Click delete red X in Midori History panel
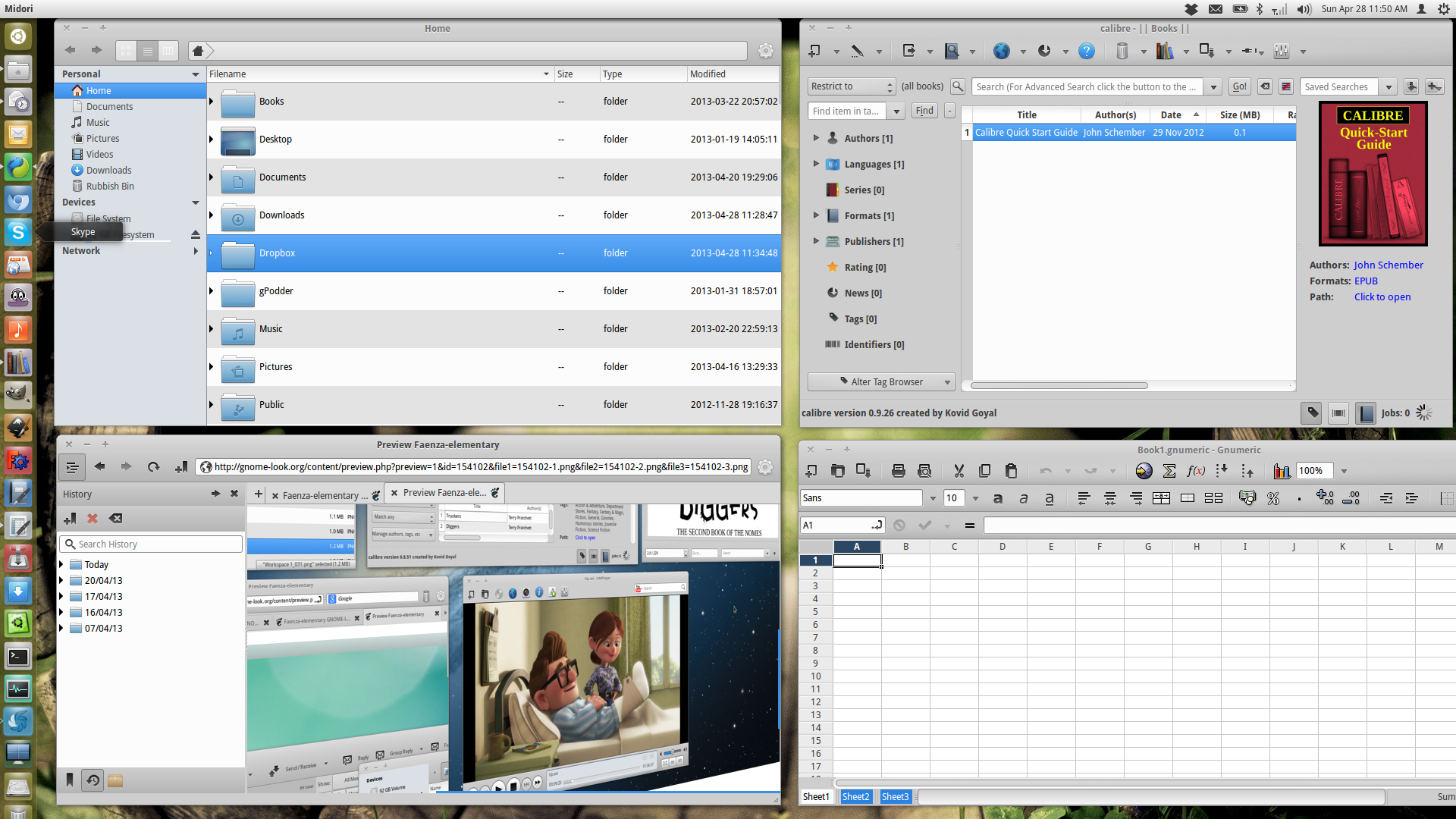This screenshot has height=819, width=1456. coord(93,519)
